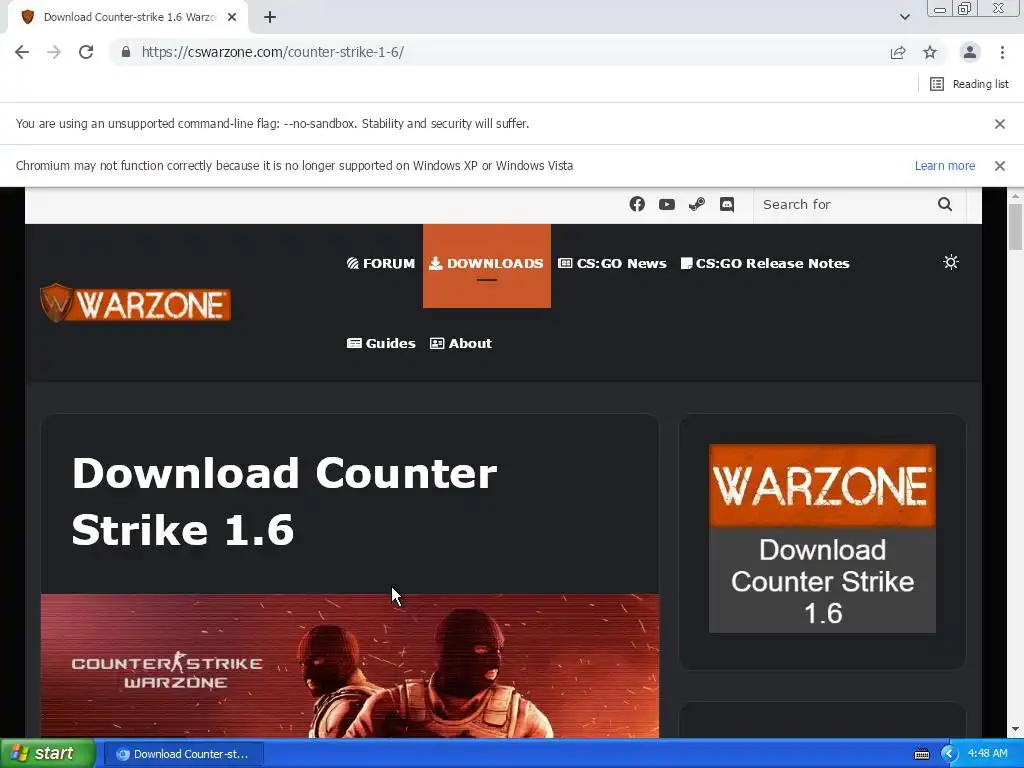This screenshot has height=768, width=1024.
Task: Click the sidebar Download Counter Strike 1.6 banner
Action: (x=822, y=539)
